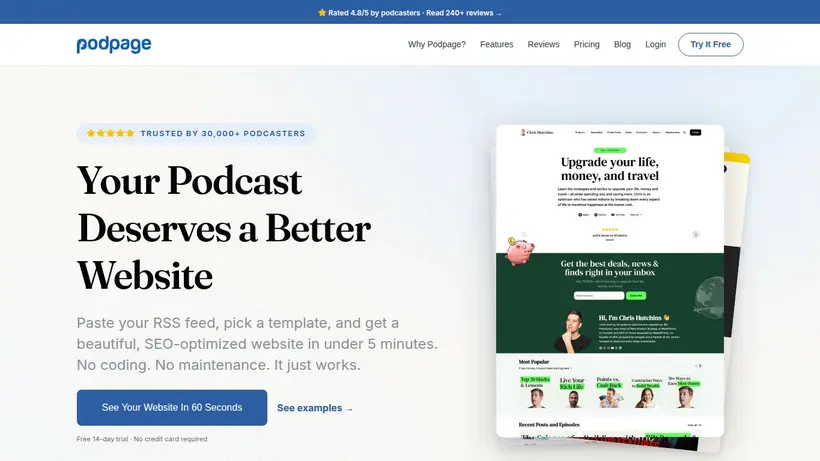Click the globe illustration in the green section
Viewport: 820px width, 461px height.
tap(709, 296)
